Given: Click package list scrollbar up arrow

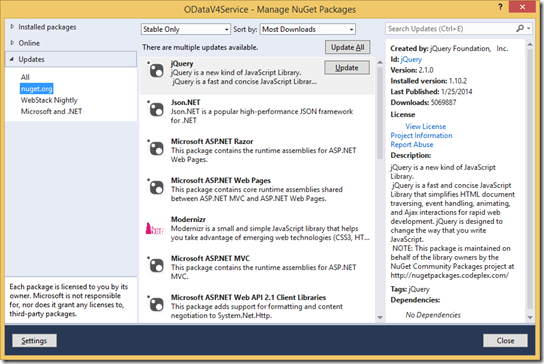Looking at the screenshot, I should click(380, 62).
